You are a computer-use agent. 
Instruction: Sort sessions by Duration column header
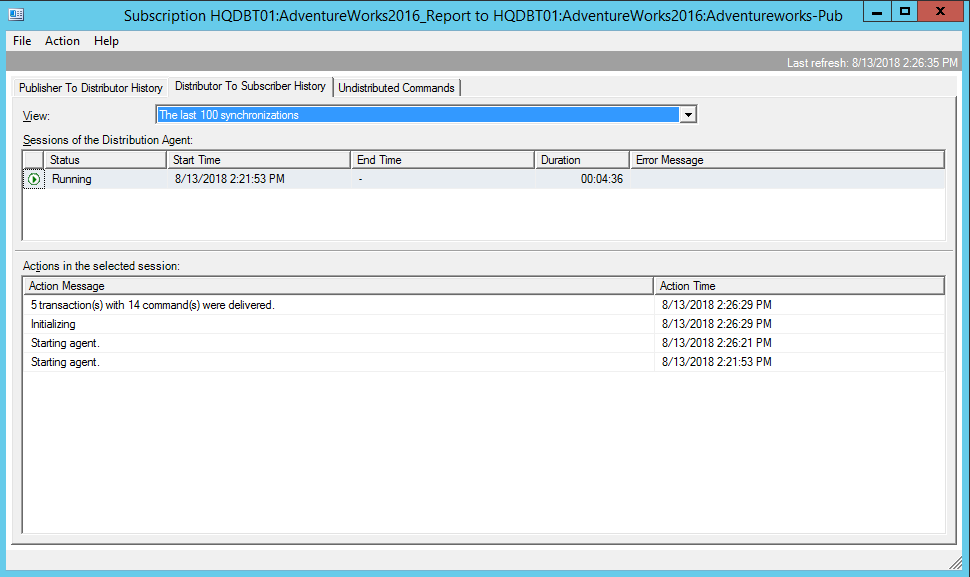click(x=581, y=160)
